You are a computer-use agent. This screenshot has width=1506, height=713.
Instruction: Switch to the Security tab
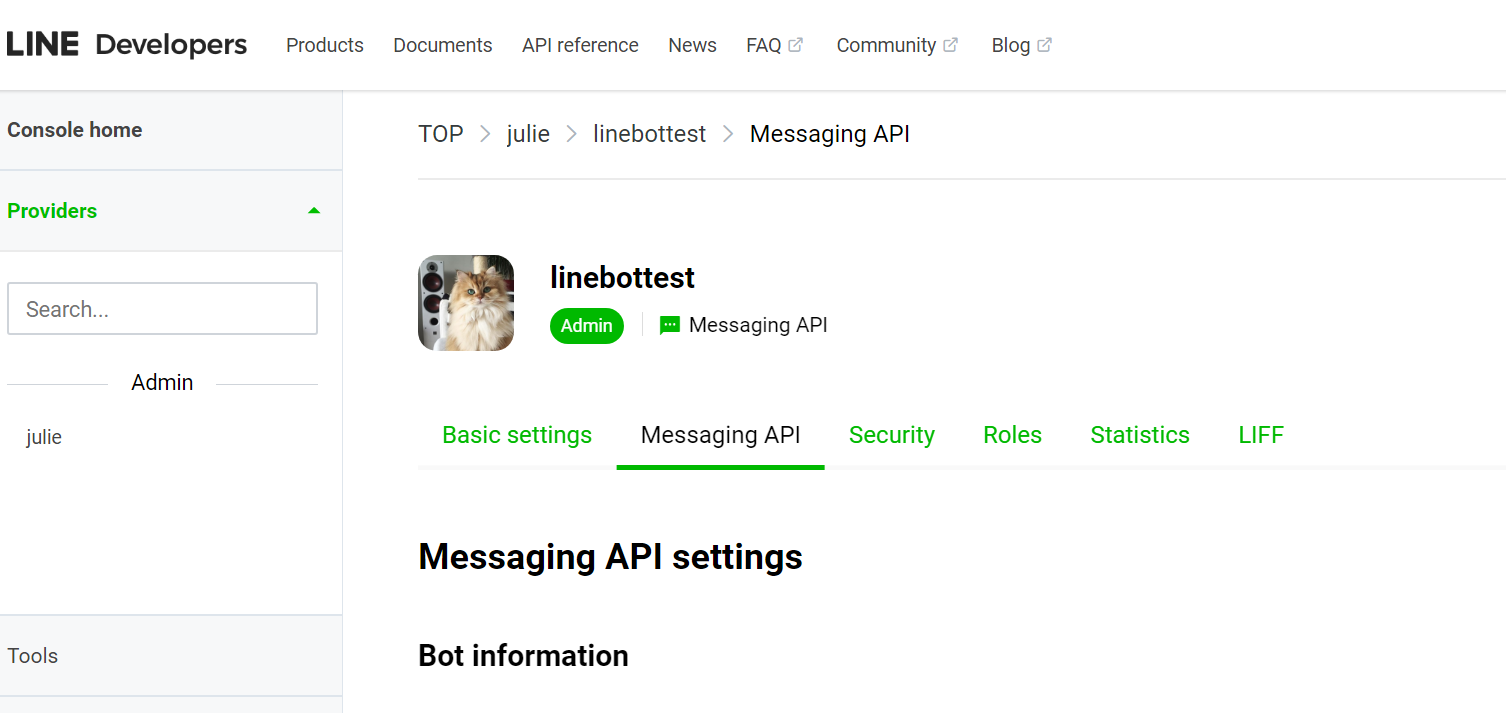pyautogui.click(x=892, y=435)
